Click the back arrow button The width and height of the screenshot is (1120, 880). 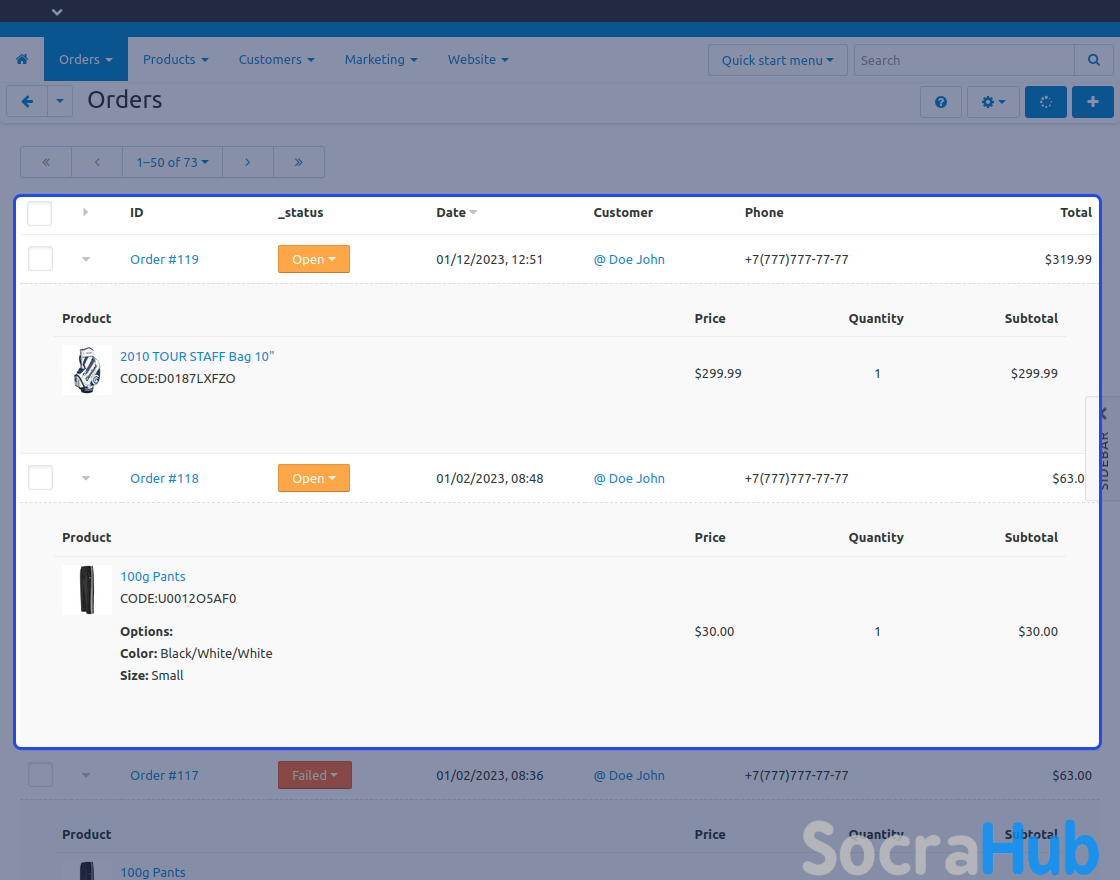pos(27,102)
